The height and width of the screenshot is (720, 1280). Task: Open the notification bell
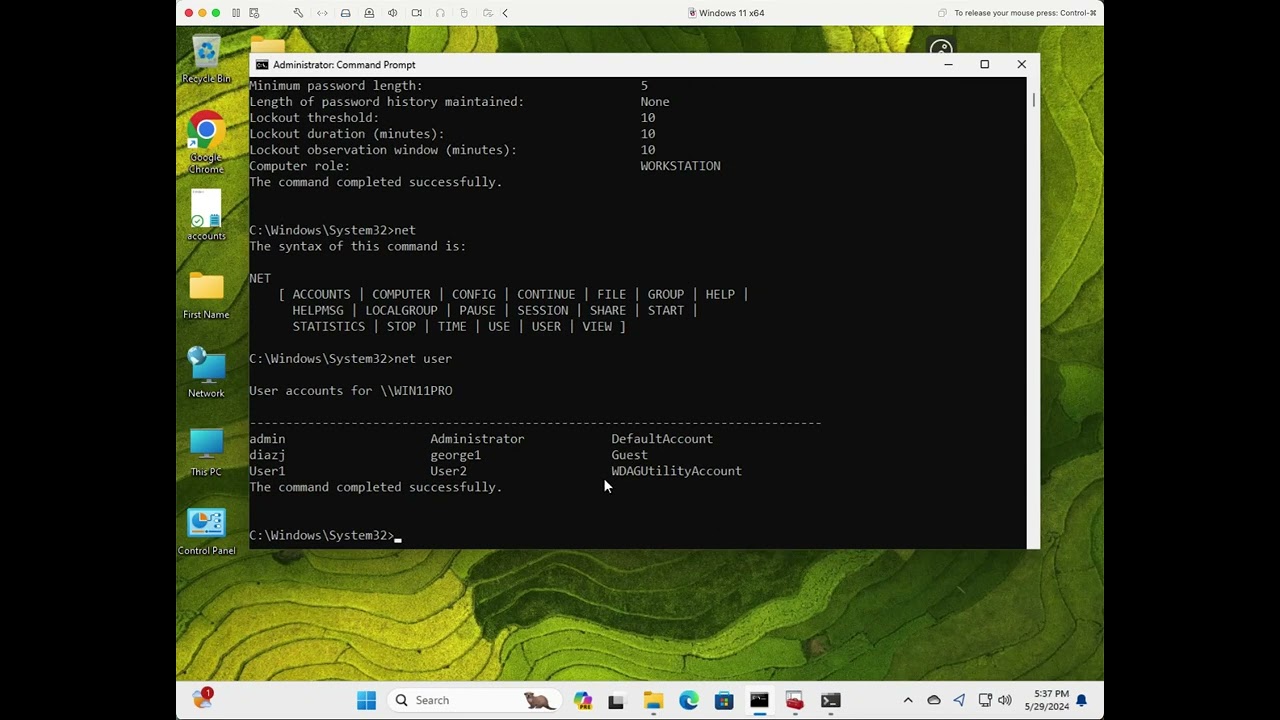tap(1082, 700)
